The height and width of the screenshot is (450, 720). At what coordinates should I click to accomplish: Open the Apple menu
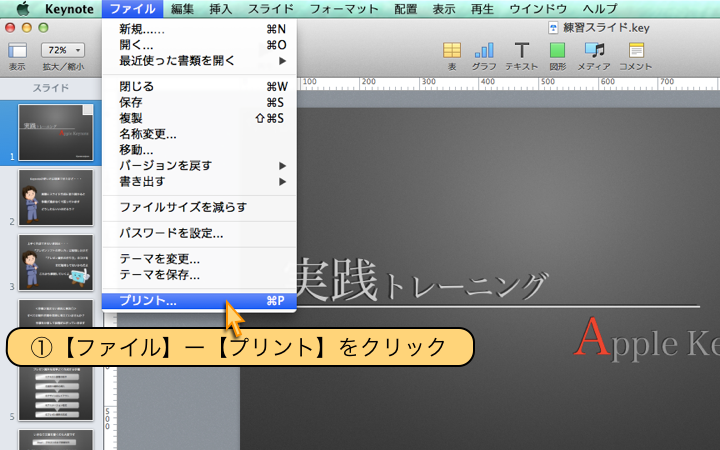[22, 8]
